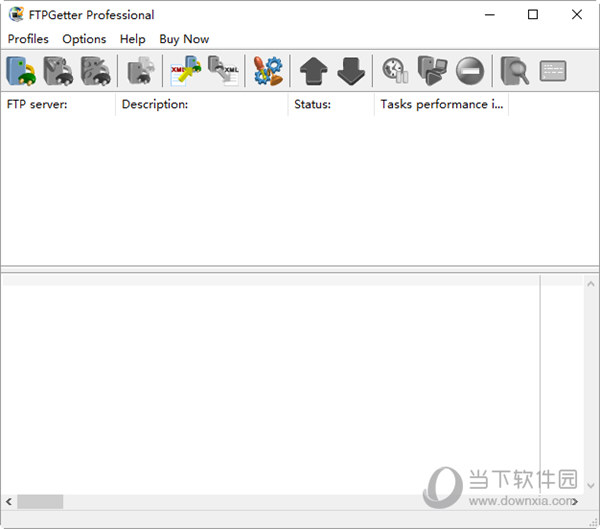600x529 pixels.
Task: Maximize the FTPGetter window
Action: click(x=533, y=15)
